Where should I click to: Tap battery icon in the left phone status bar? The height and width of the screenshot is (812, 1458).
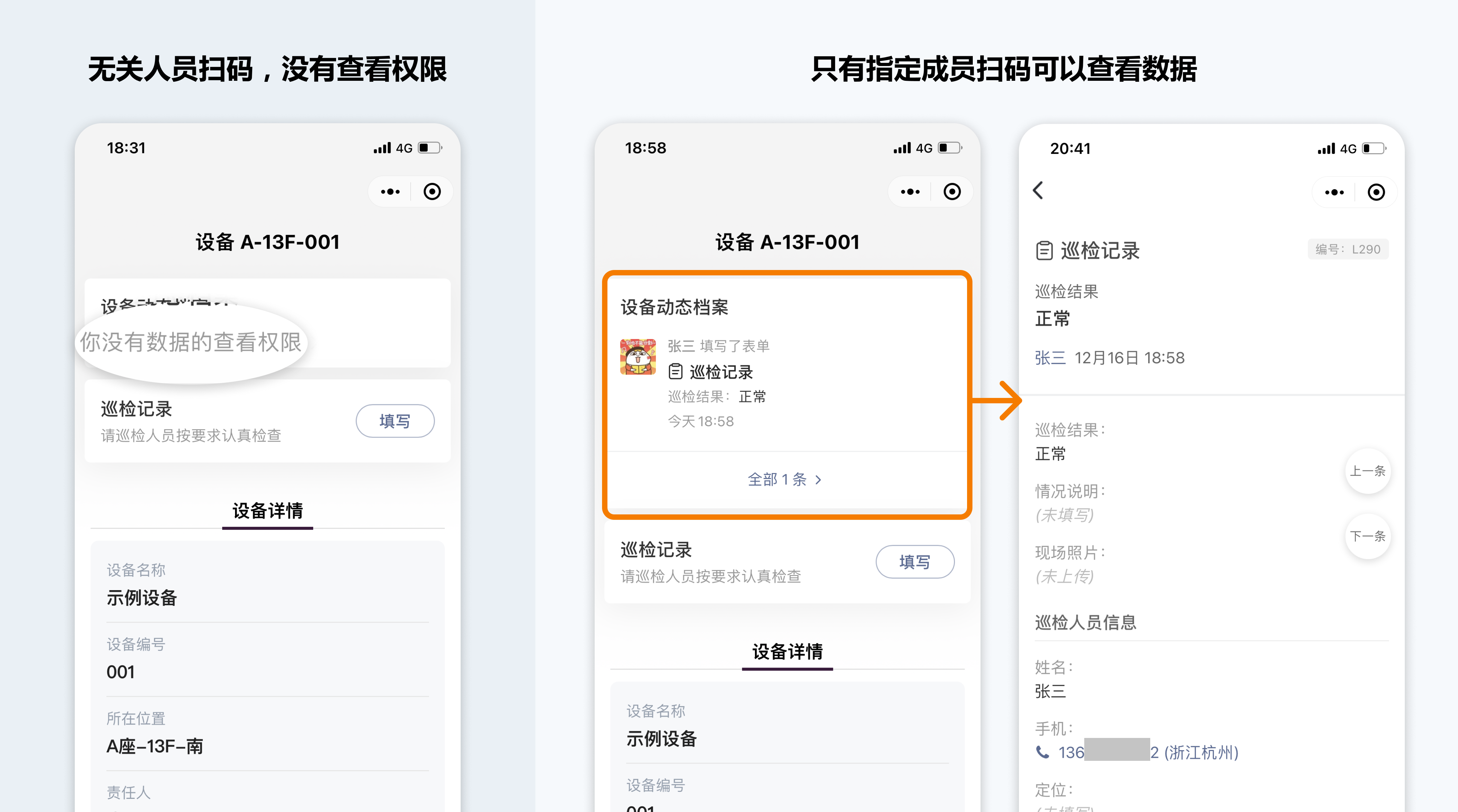click(430, 148)
